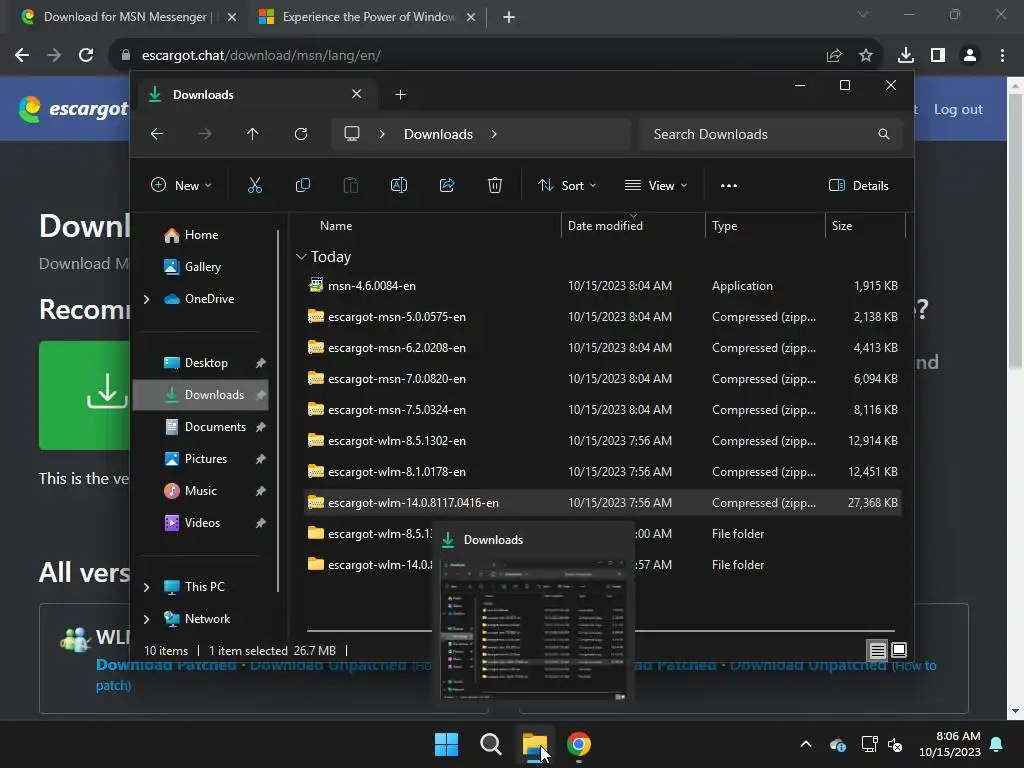Select file msn-4.6.0084-en
1024x768 pixels.
(x=603, y=286)
